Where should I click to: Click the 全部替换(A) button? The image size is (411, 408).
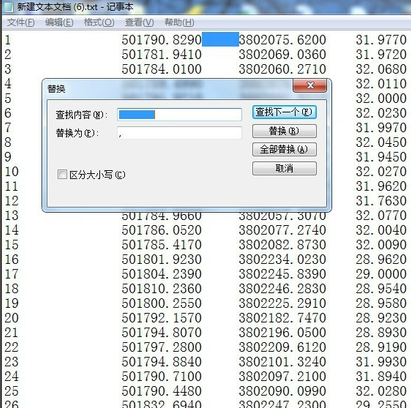(284, 149)
